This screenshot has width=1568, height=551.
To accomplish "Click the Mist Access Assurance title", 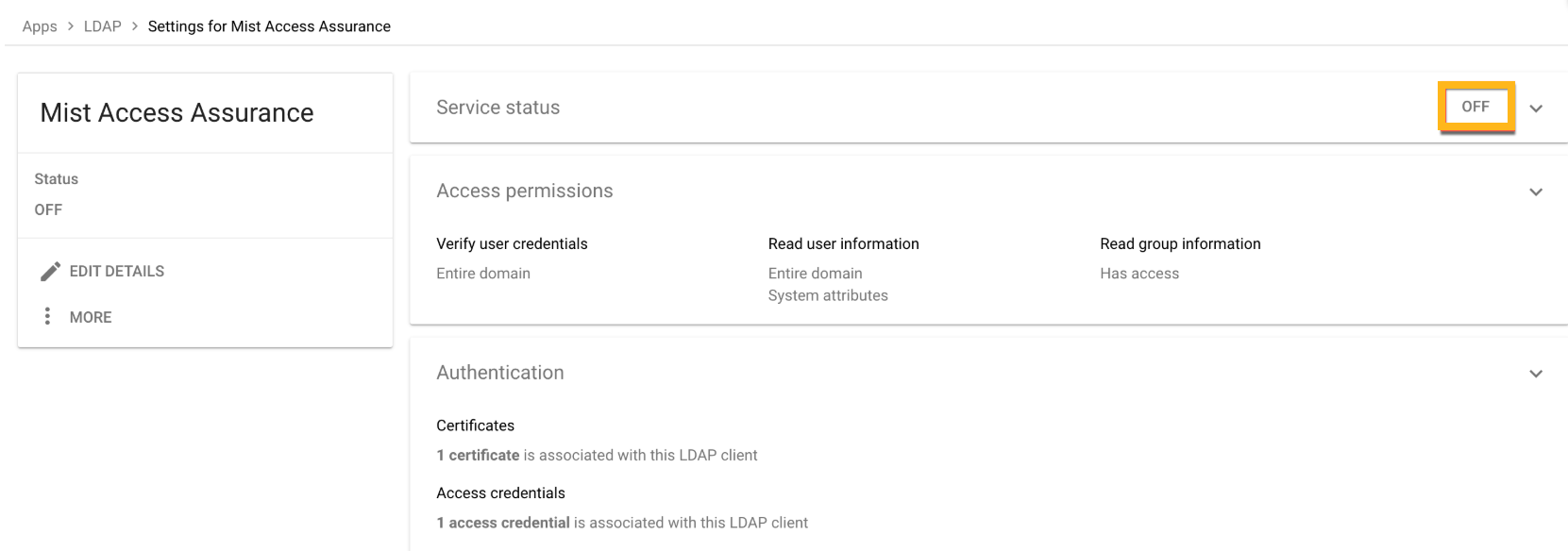I will coord(177,113).
